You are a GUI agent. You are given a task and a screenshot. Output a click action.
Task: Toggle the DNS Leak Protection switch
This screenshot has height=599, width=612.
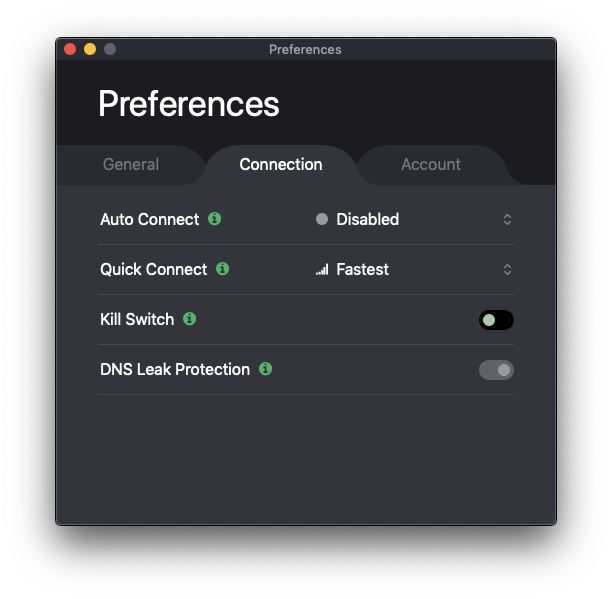[x=496, y=370]
